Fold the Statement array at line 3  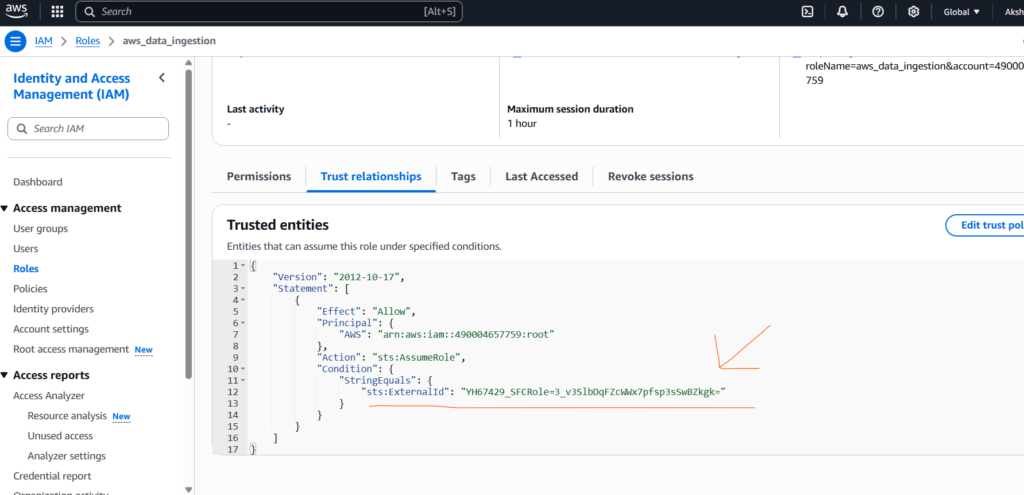tap(243, 288)
